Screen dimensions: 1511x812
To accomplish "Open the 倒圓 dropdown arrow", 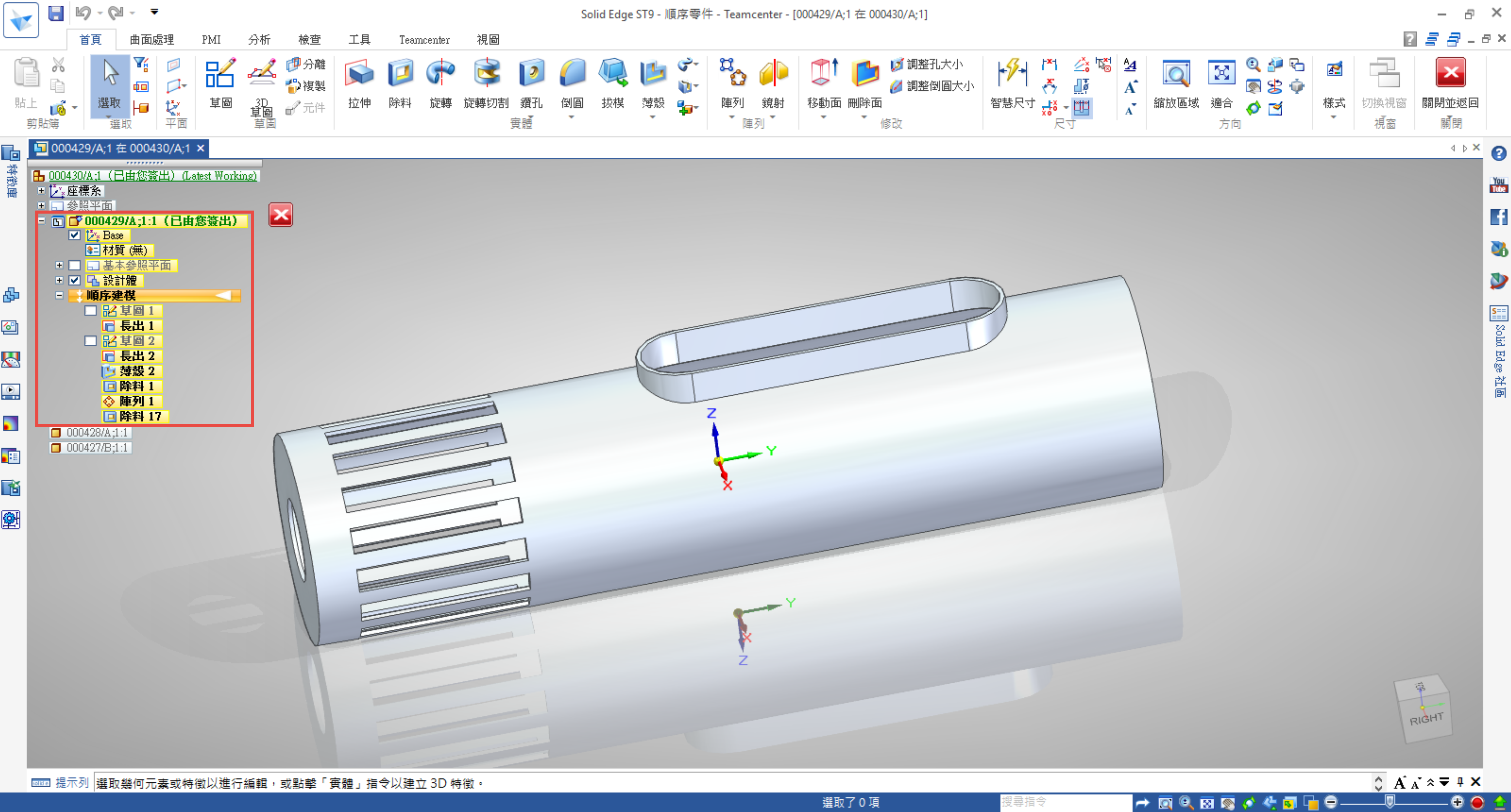I will coord(572,117).
